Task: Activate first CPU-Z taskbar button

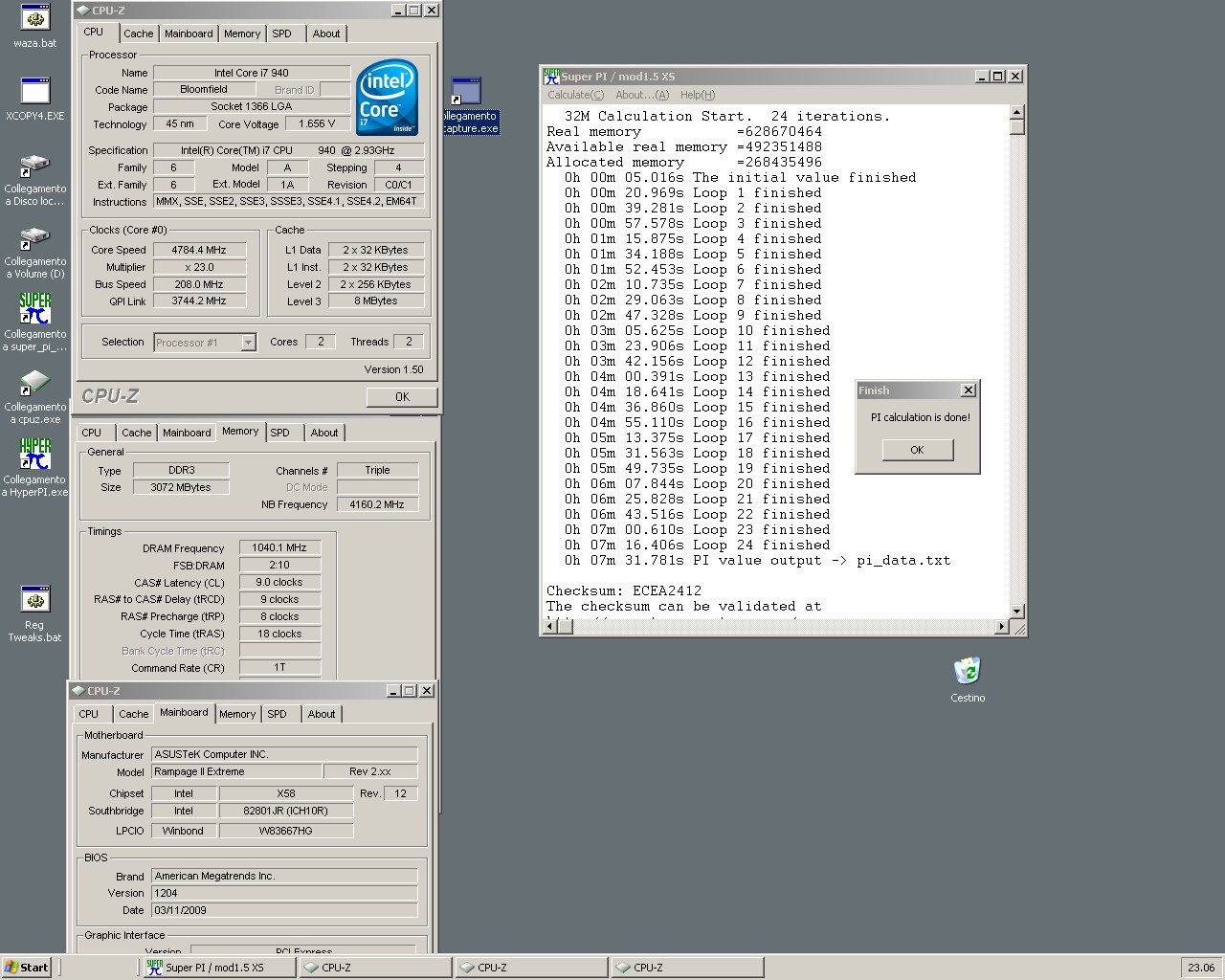Action: point(376,968)
